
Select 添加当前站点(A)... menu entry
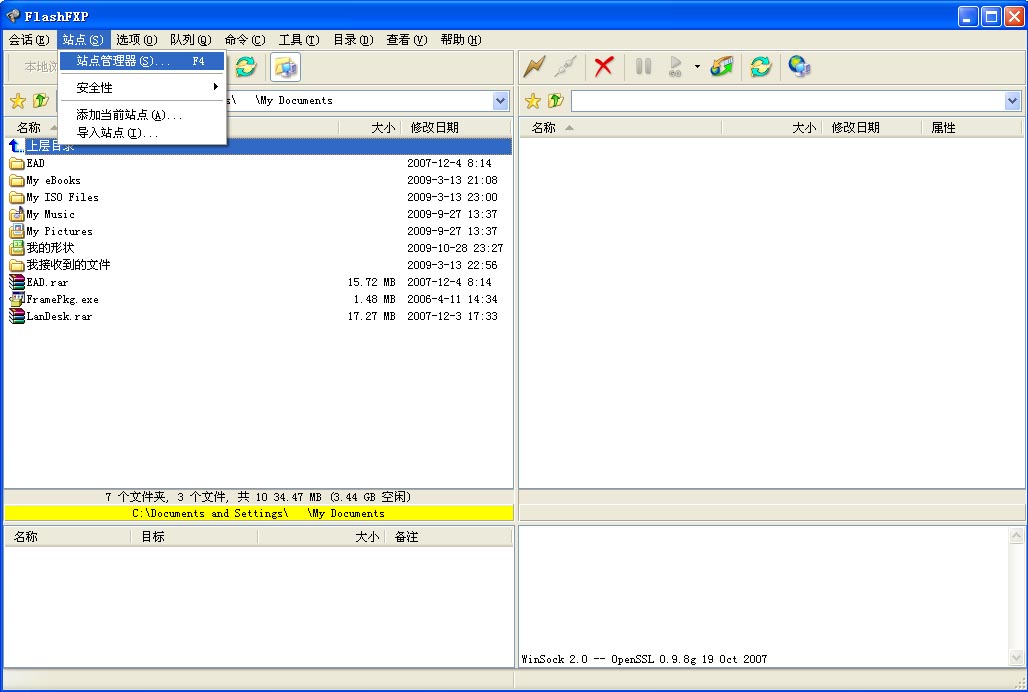point(142,115)
